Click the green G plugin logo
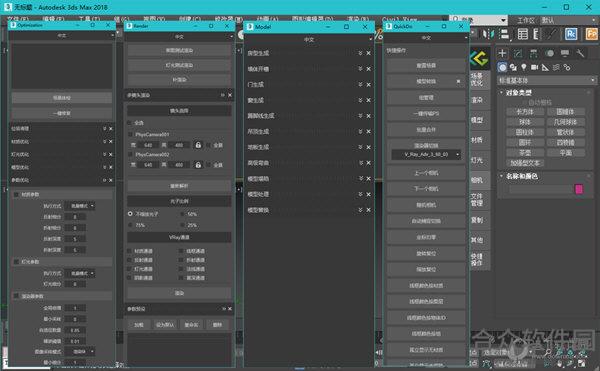This screenshot has width=600, height=371. [479, 59]
